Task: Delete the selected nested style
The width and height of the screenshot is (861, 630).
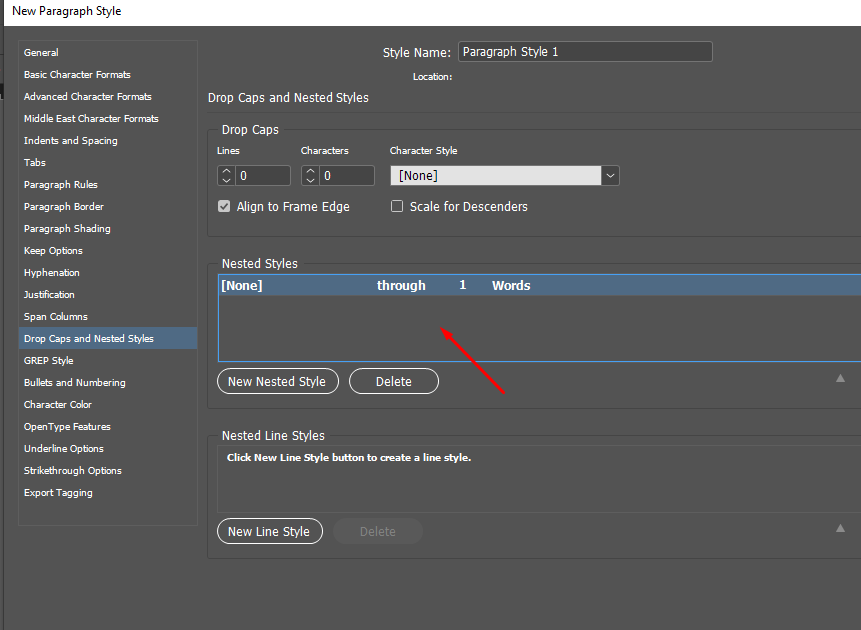Action: point(393,381)
